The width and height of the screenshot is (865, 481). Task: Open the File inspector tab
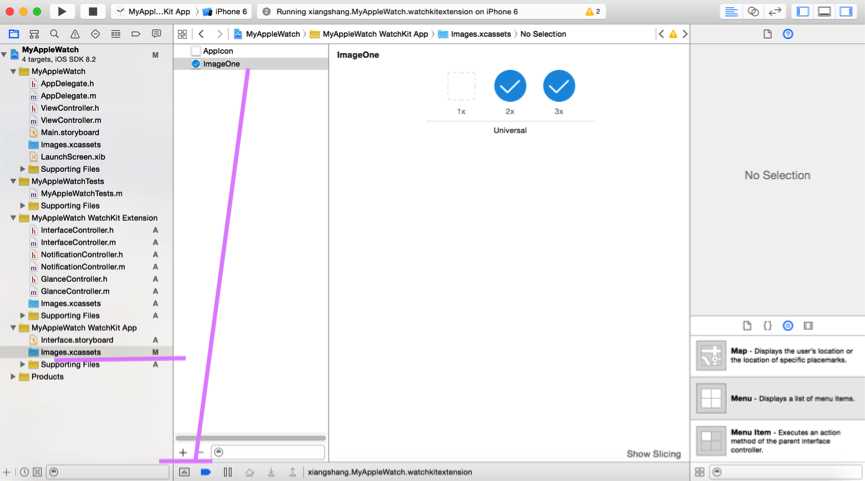[767, 34]
